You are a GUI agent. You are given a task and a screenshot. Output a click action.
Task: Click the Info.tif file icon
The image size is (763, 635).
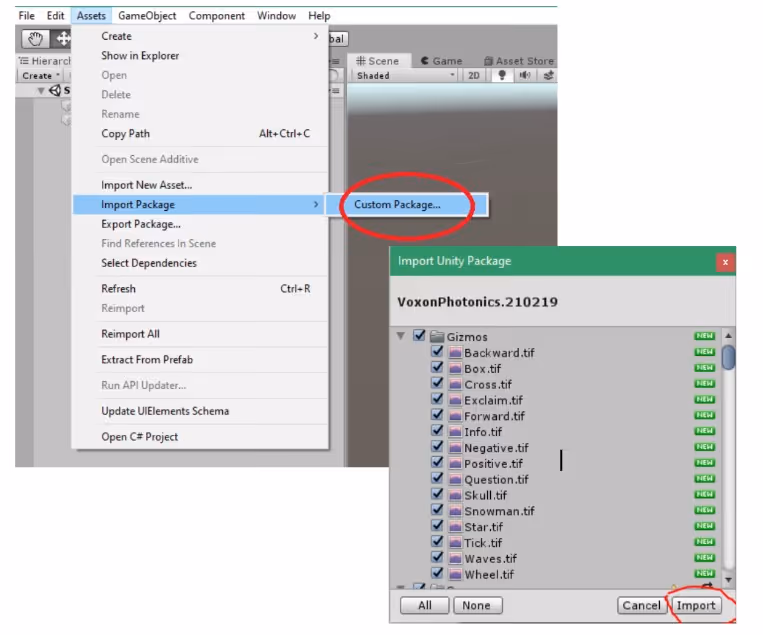(455, 432)
